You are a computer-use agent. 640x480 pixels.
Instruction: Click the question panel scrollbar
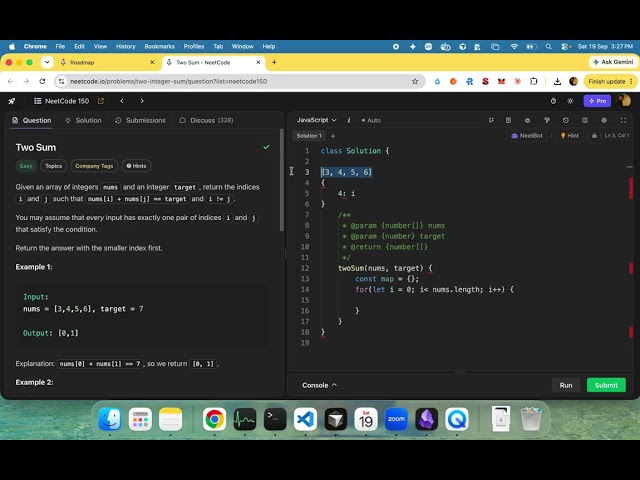click(x=281, y=180)
